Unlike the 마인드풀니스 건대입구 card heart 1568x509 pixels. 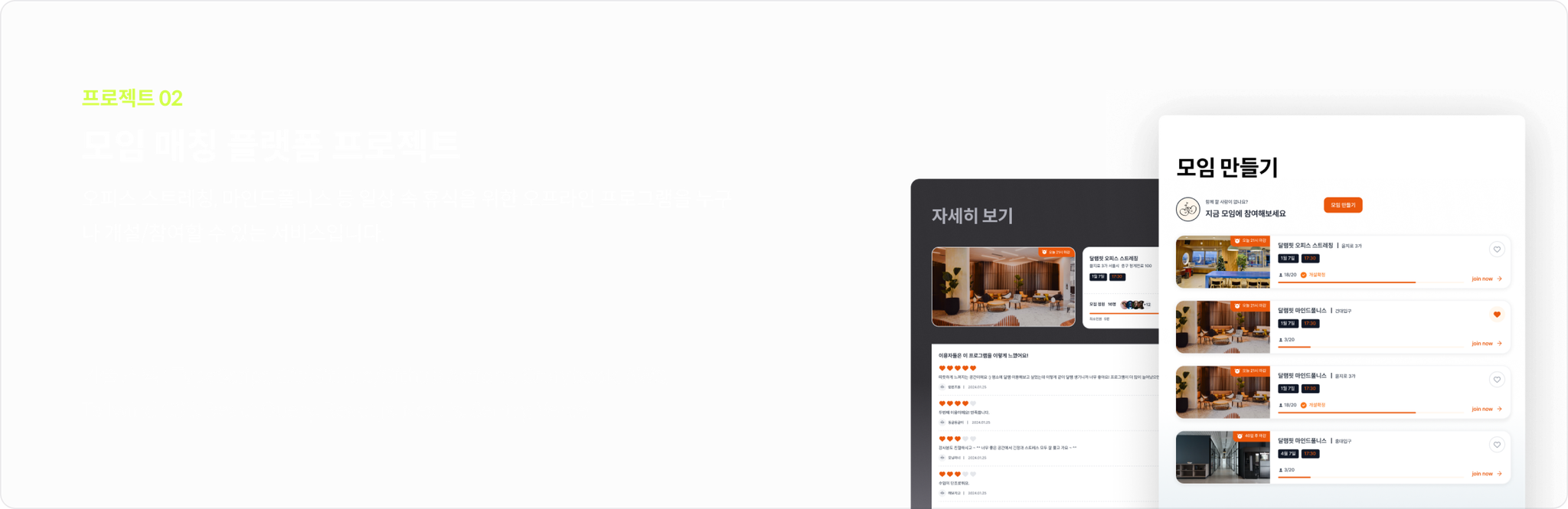[1497, 315]
